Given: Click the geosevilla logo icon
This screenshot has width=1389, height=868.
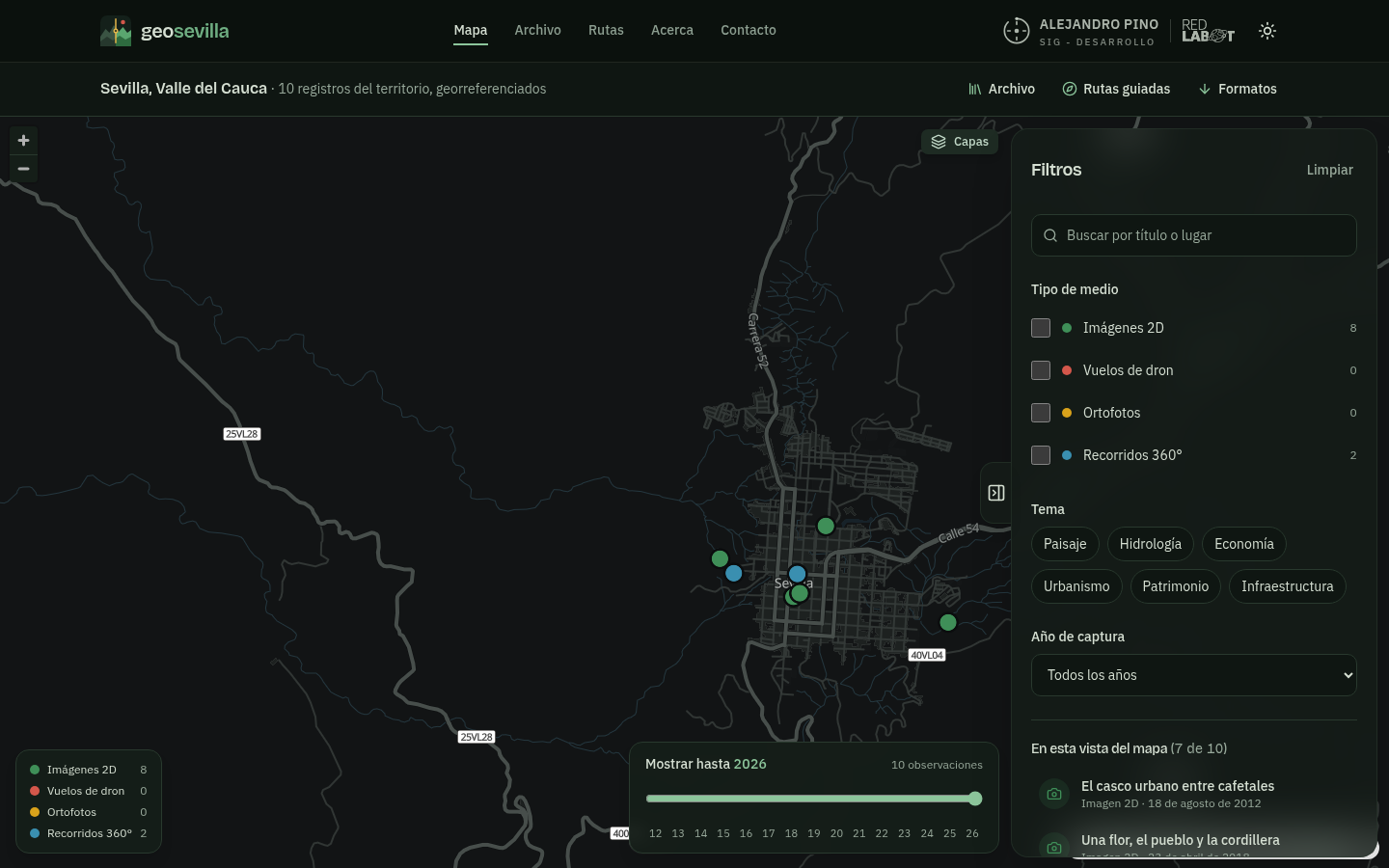Looking at the screenshot, I should point(116,31).
